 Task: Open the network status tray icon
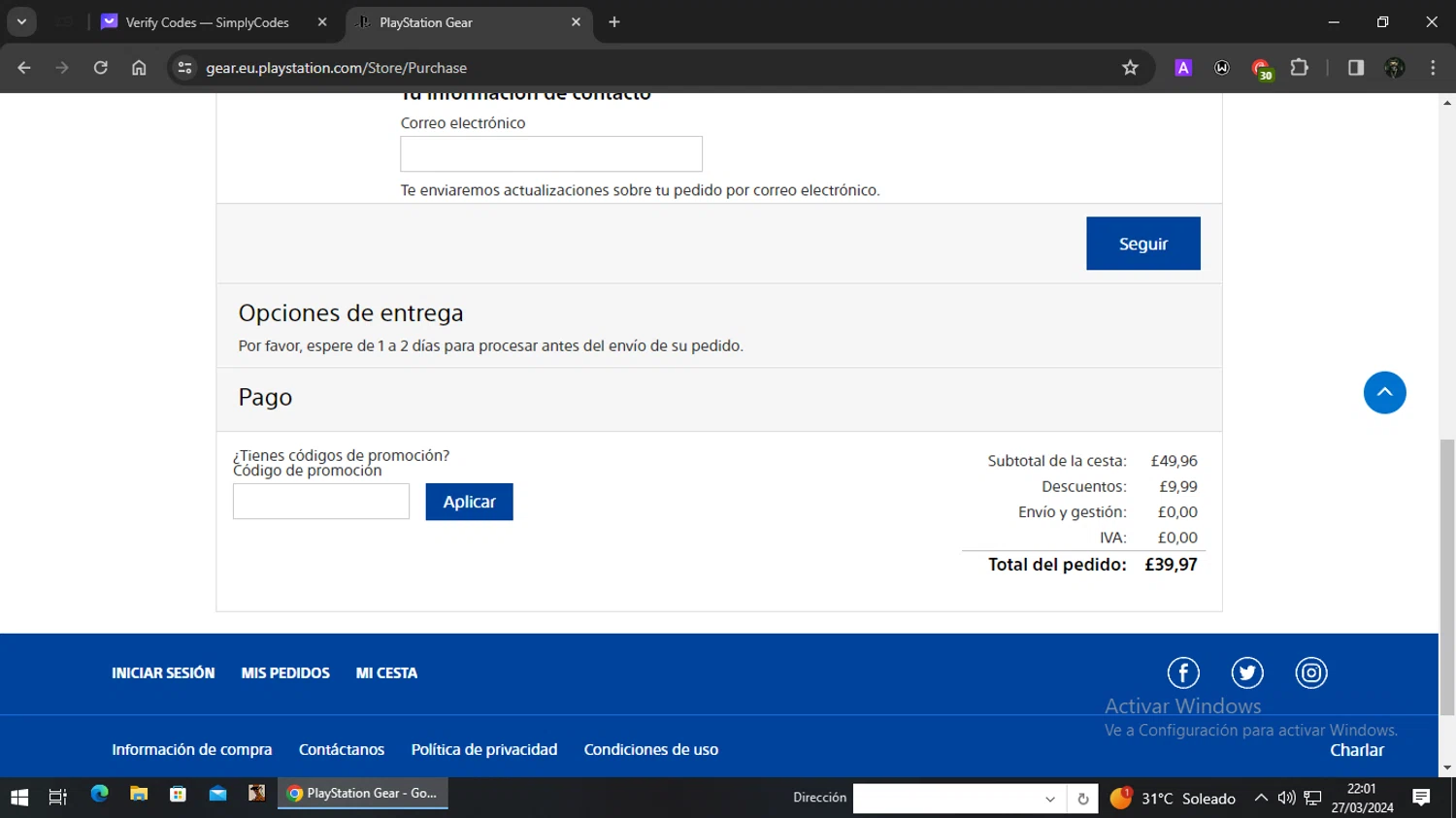1312,798
